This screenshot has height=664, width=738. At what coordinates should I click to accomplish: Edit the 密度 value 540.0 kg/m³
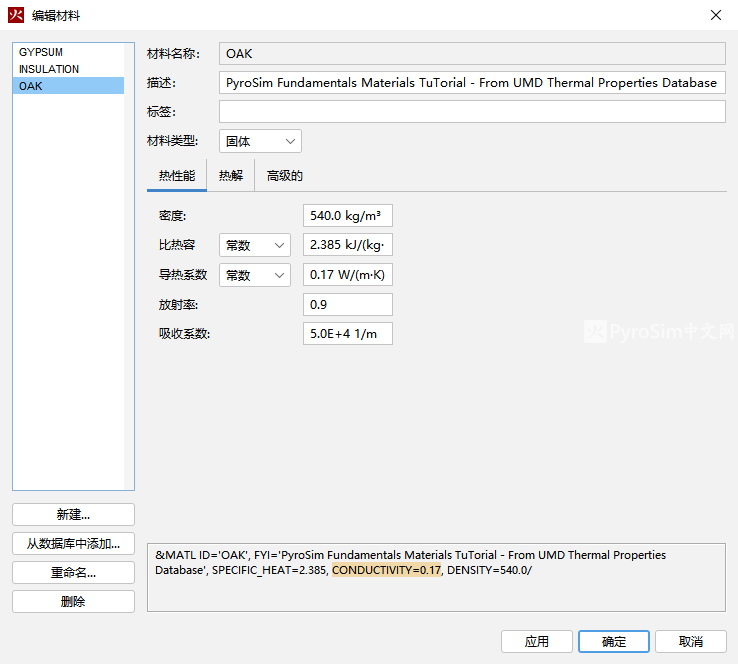pyautogui.click(x=348, y=216)
